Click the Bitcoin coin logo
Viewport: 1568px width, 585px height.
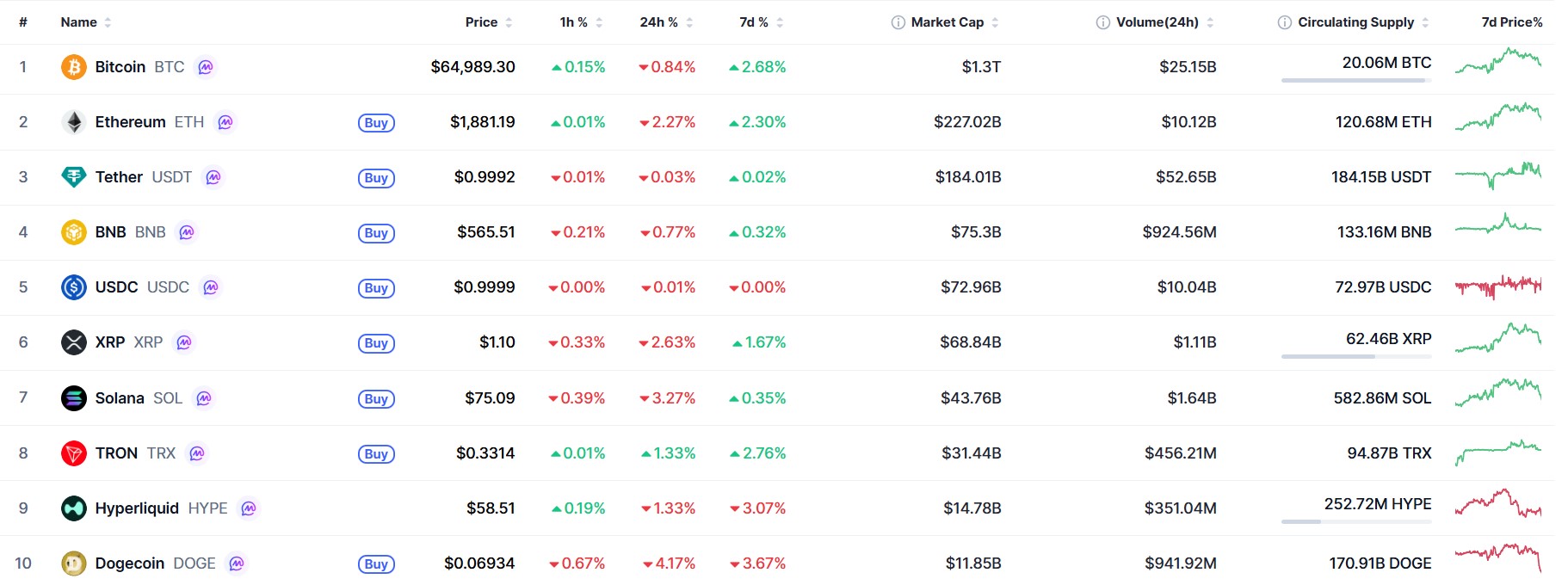tap(74, 67)
